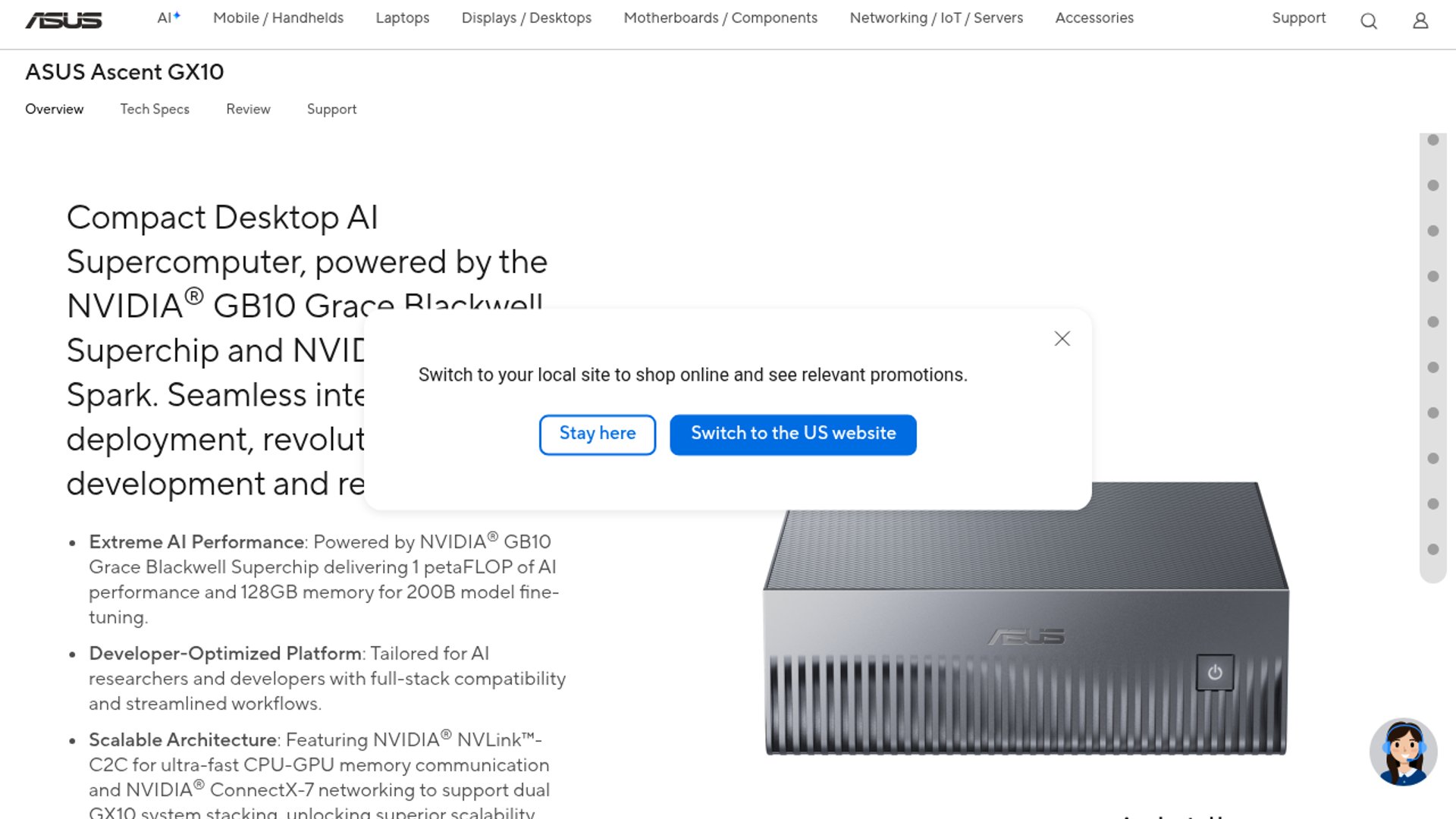1456x819 pixels.
Task: Click the ASUS logo in header
Action: coord(64,20)
